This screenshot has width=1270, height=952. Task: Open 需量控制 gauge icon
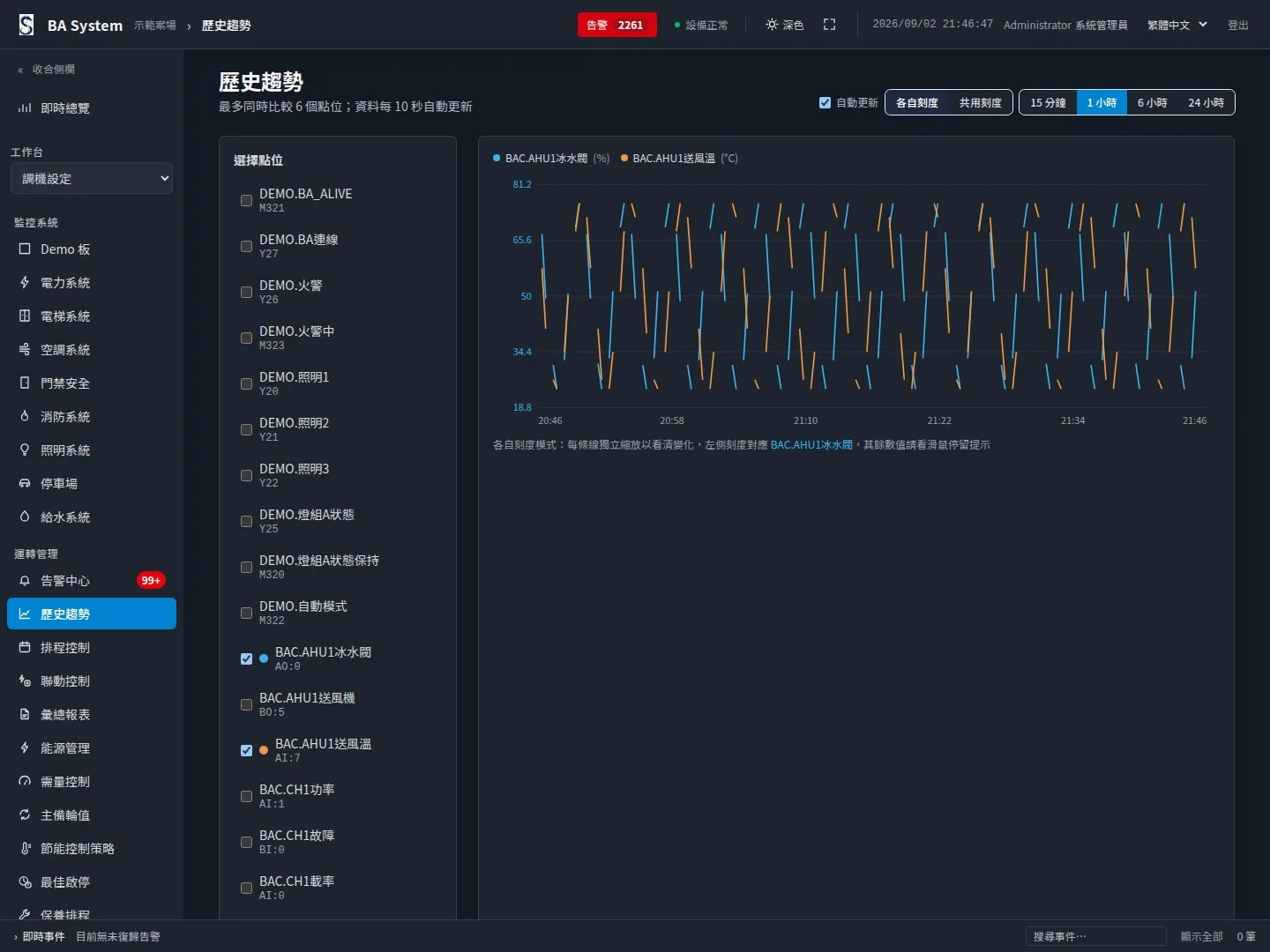25,782
